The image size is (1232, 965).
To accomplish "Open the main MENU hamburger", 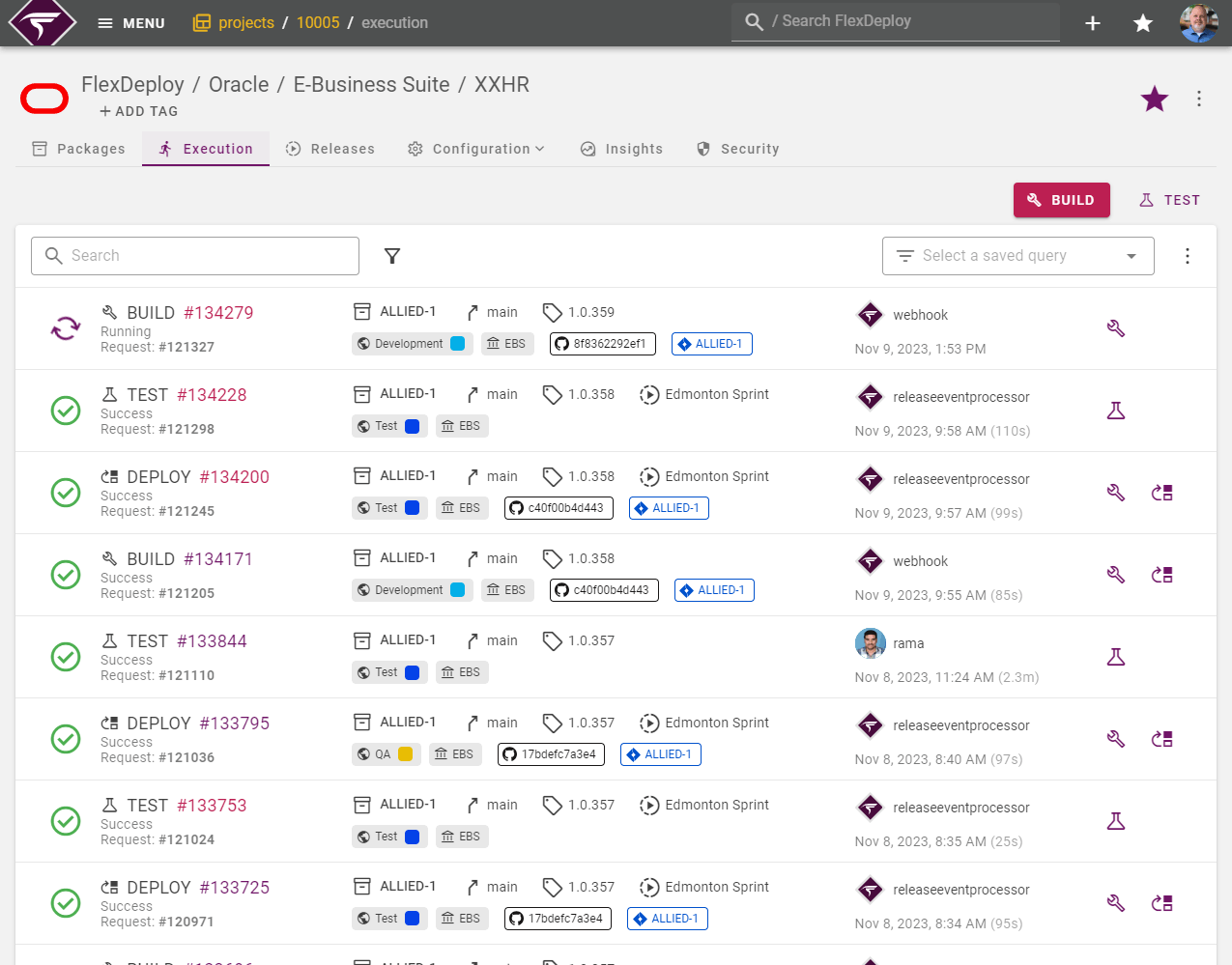I will [131, 23].
